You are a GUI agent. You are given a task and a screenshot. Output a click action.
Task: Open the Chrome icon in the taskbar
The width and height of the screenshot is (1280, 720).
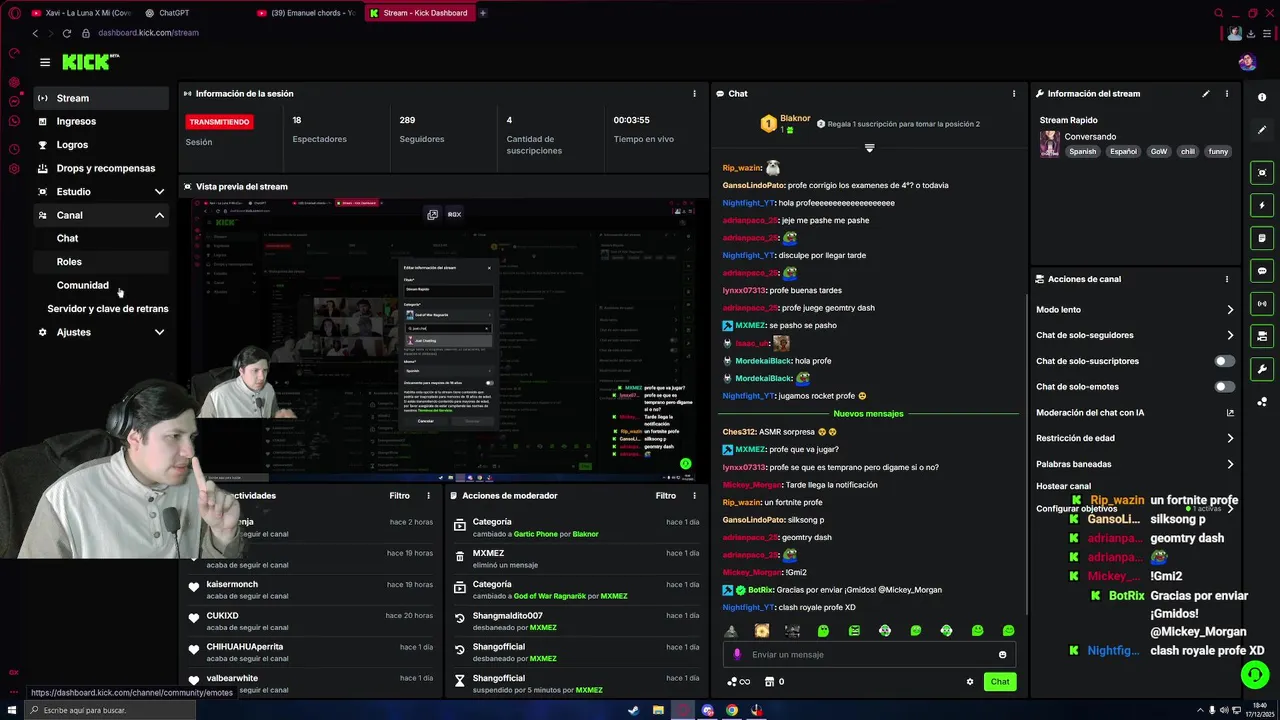pyautogui.click(x=732, y=711)
